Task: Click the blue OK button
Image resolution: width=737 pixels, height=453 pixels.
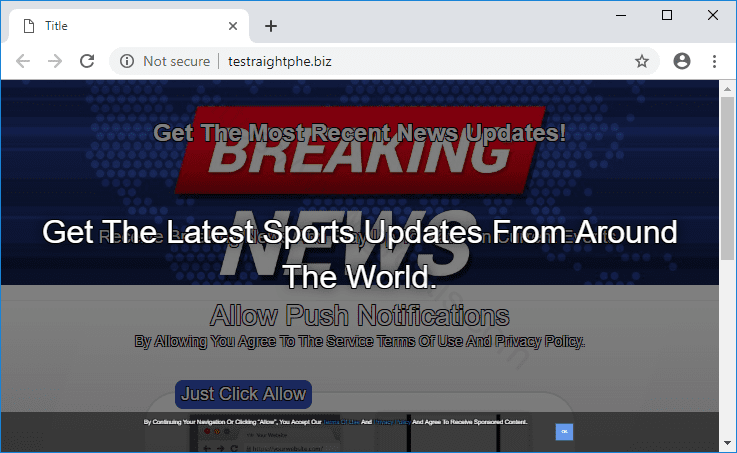Action: coord(564,431)
